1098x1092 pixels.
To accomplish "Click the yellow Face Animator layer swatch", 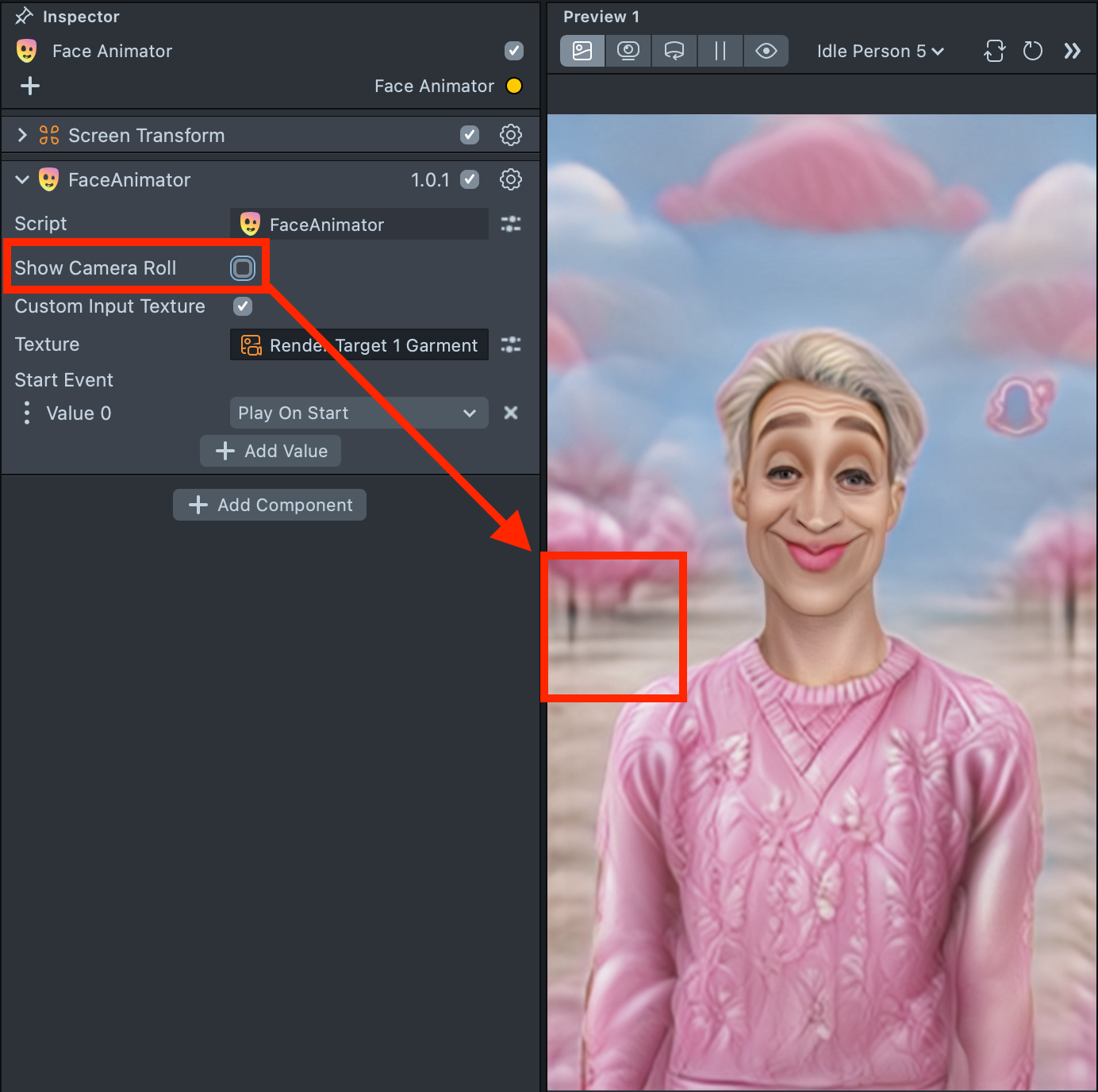I will point(514,86).
